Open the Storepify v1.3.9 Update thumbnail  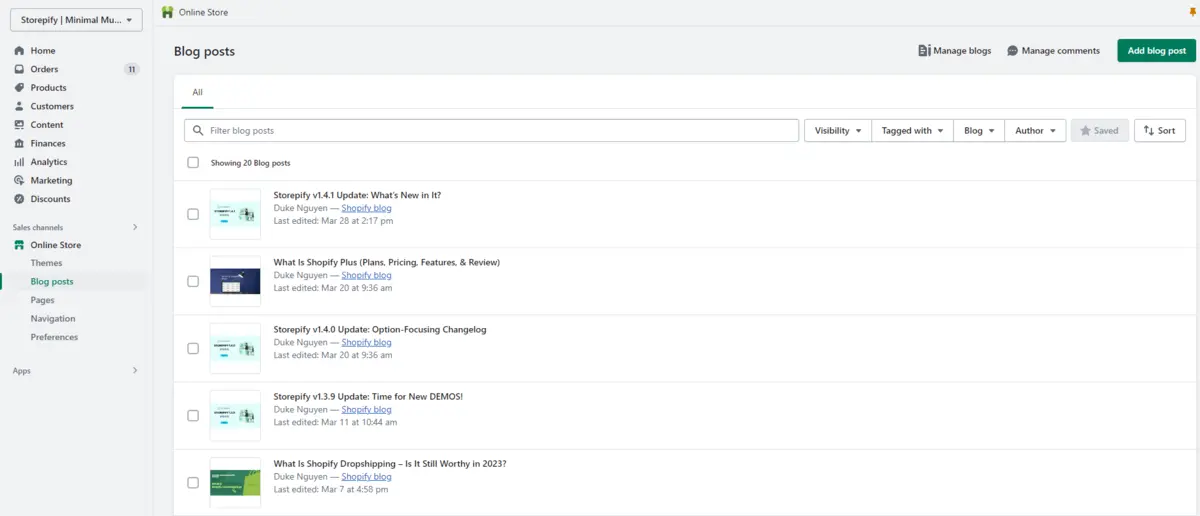[x=235, y=415]
